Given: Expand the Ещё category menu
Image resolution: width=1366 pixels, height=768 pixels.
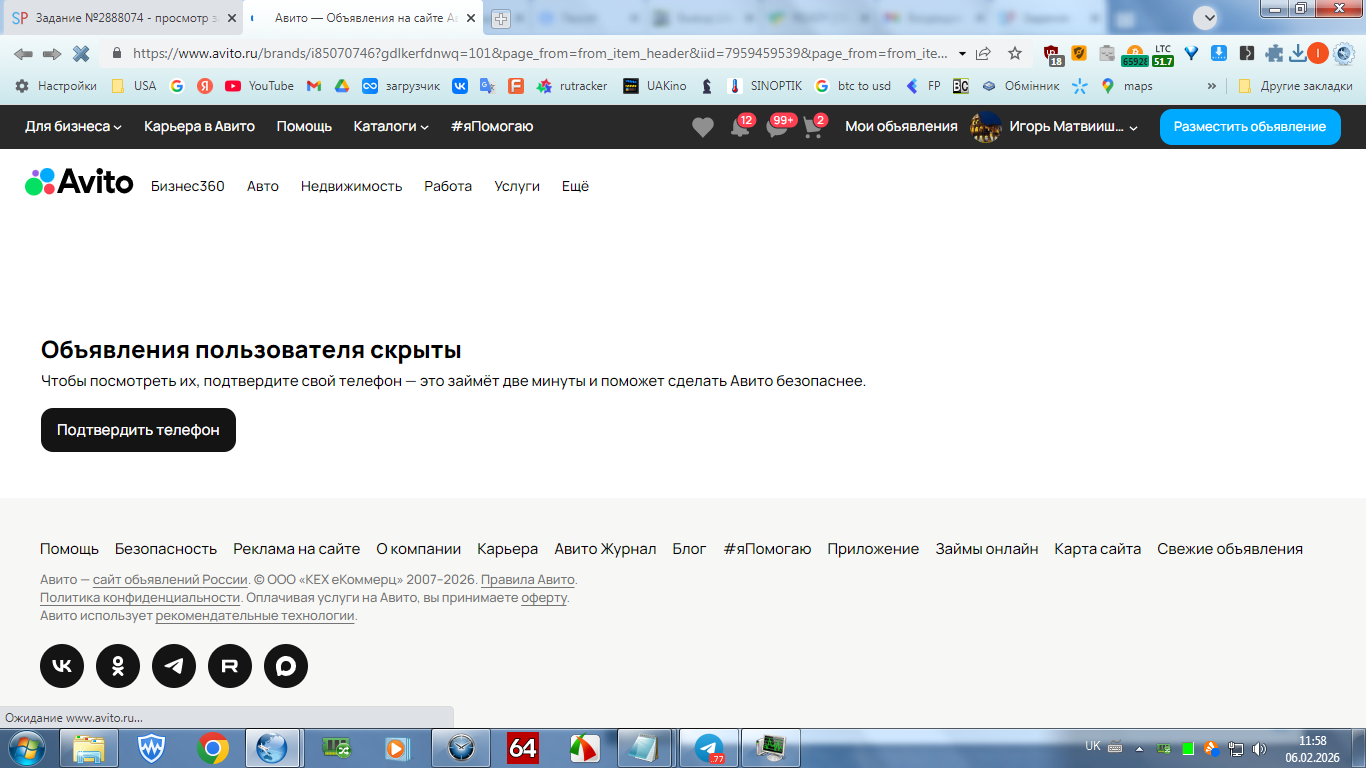Looking at the screenshot, I should [575, 186].
